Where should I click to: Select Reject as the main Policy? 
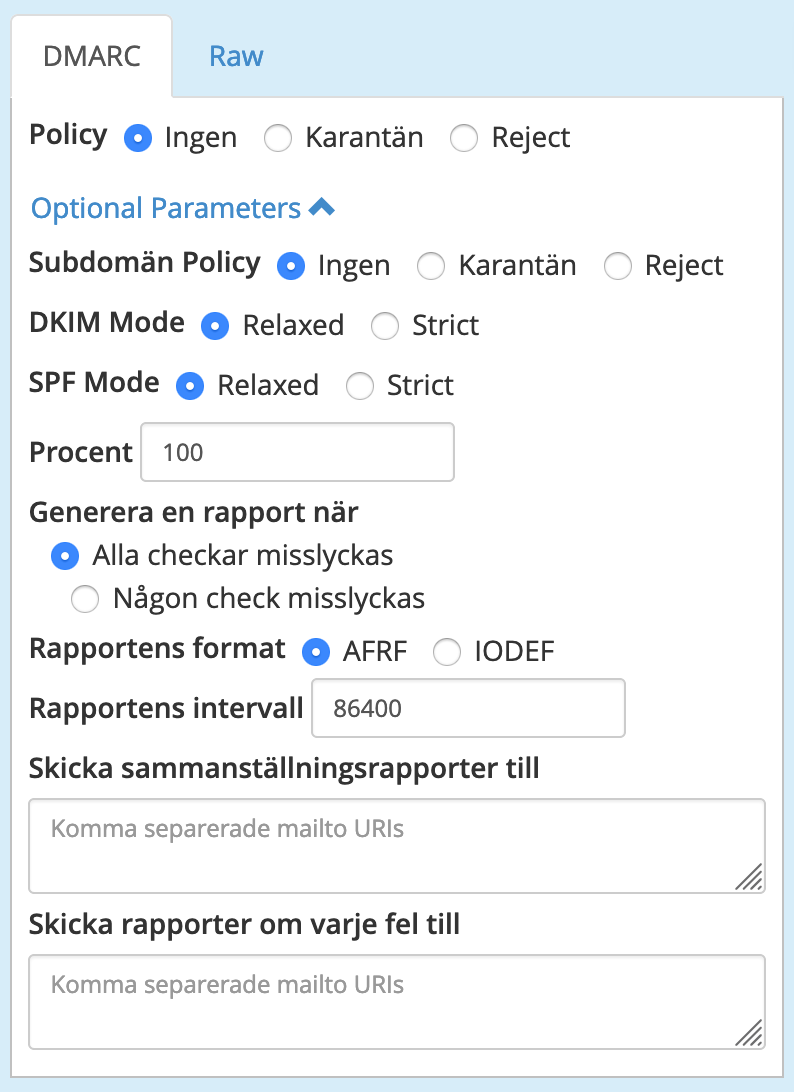pos(464,139)
